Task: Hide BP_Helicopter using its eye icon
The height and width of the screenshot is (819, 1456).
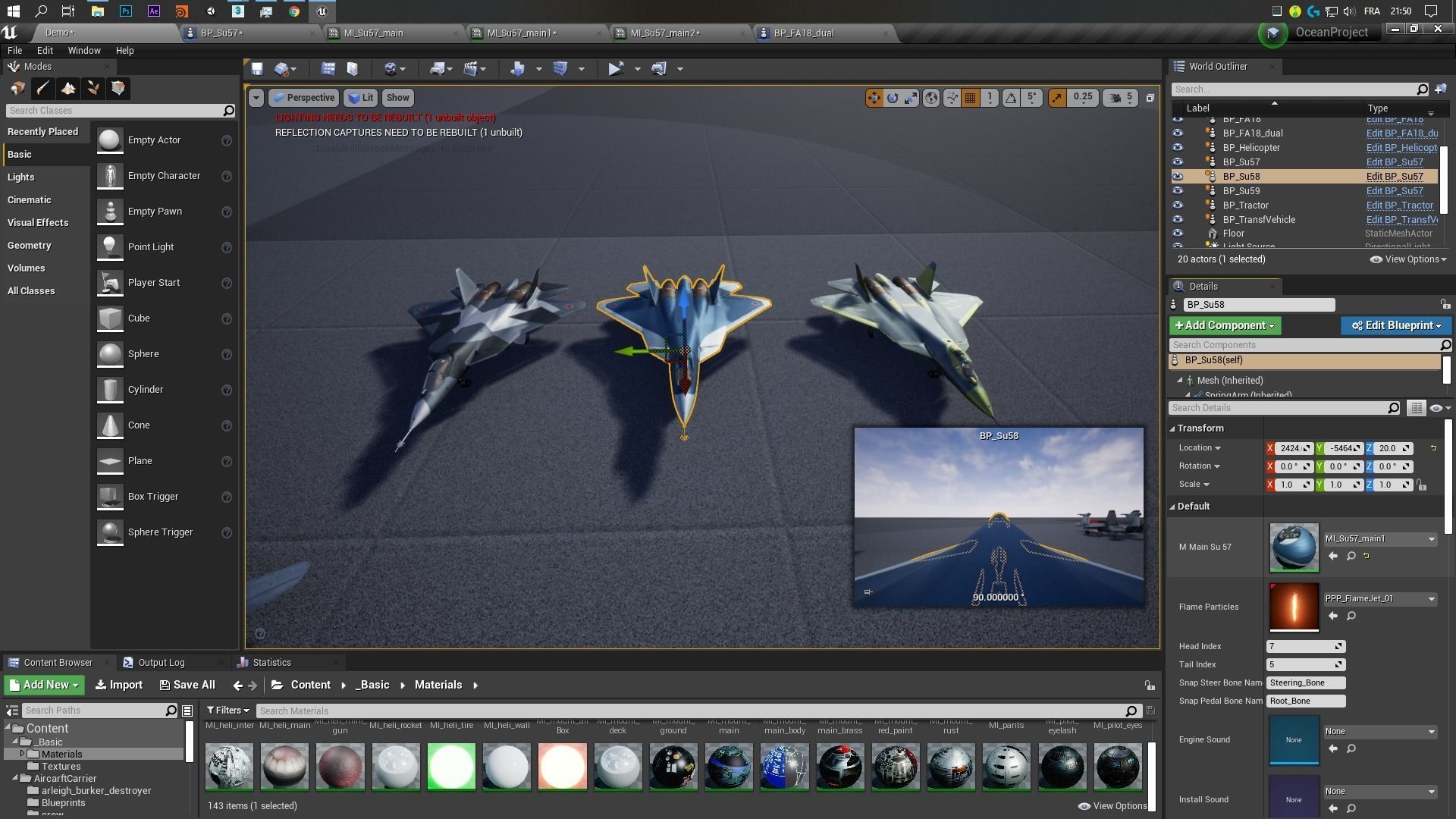Action: point(1178,148)
